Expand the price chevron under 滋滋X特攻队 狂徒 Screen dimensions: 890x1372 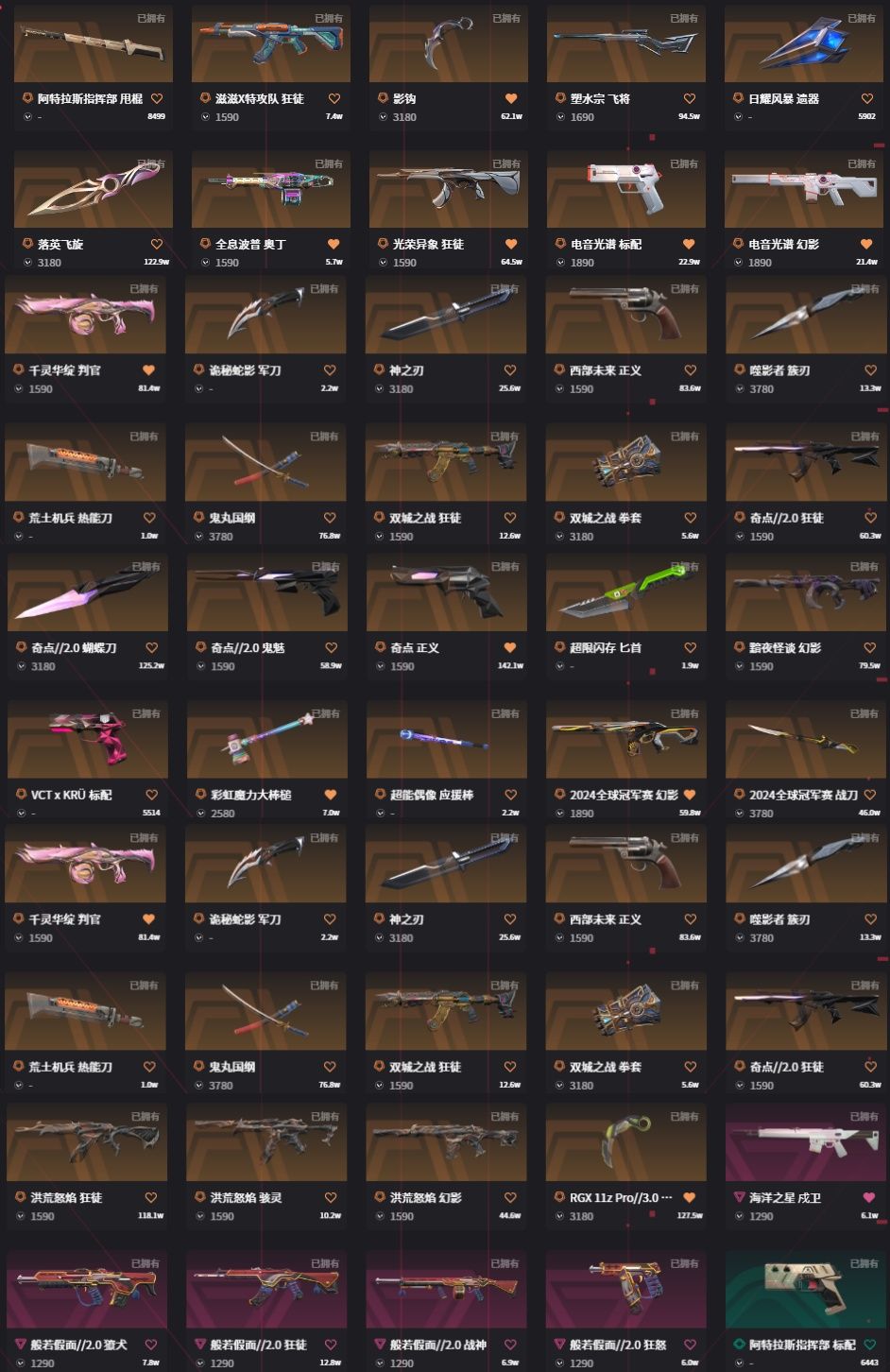[x=205, y=117]
